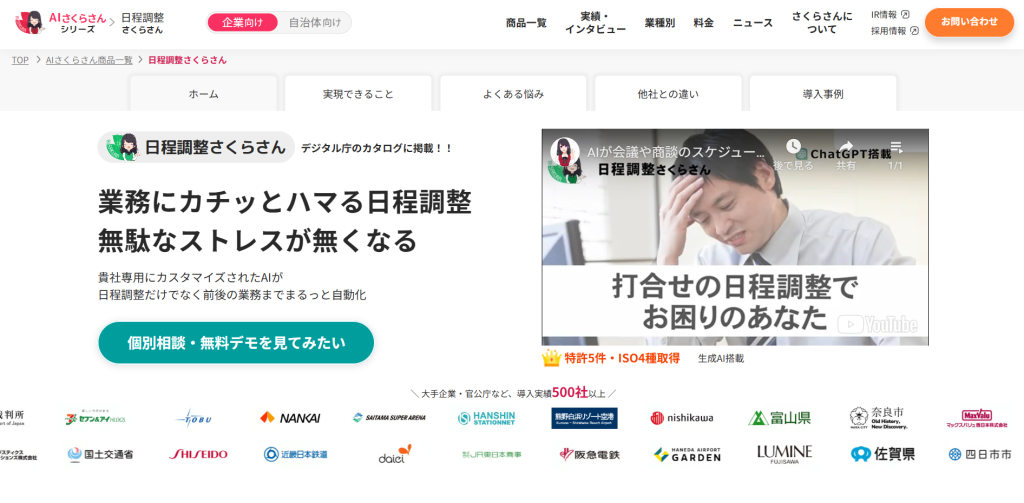This screenshot has width=1024, height=503.
Task: Click the watch later clock icon on video
Action: tap(793, 146)
